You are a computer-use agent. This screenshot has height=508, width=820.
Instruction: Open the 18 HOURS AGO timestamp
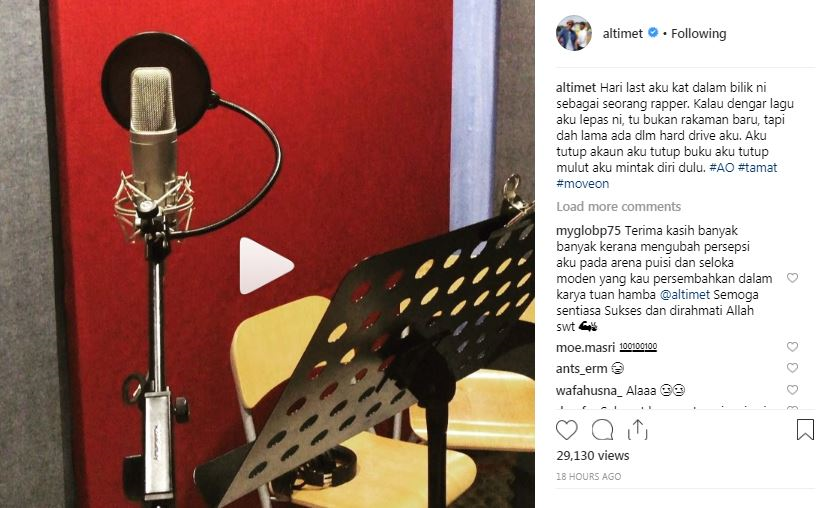[x=588, y=477]
